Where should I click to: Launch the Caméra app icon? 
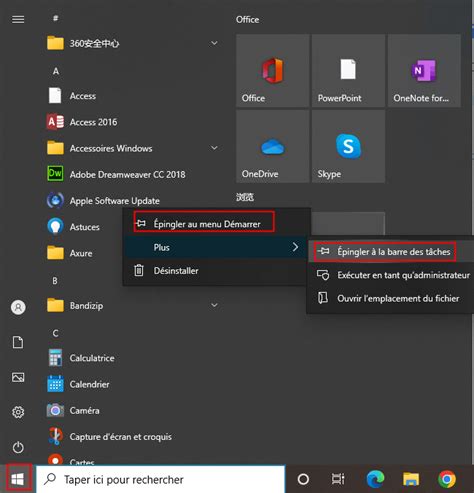tap(55, 410)
